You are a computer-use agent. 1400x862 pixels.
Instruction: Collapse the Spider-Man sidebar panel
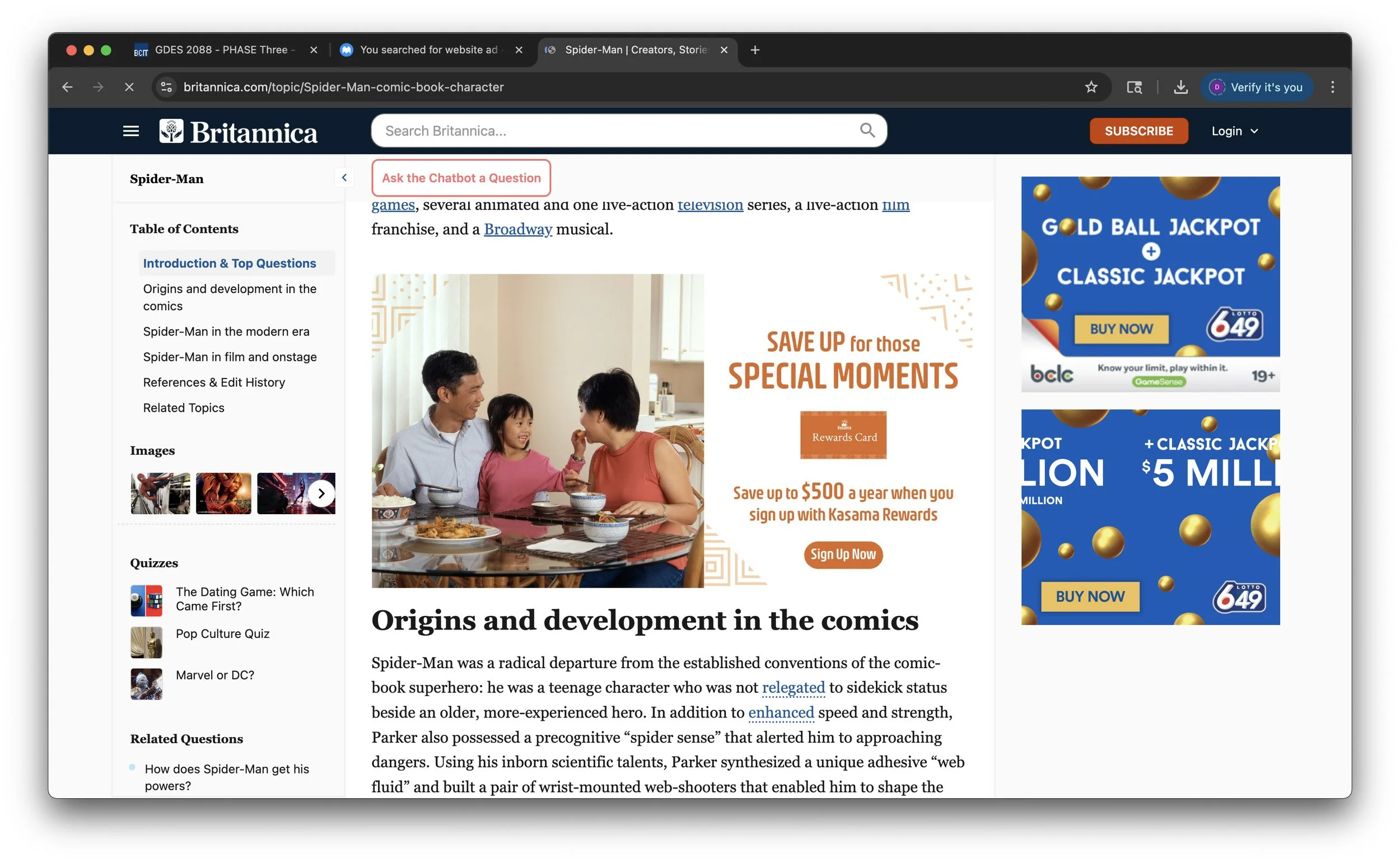coord(344,178)
